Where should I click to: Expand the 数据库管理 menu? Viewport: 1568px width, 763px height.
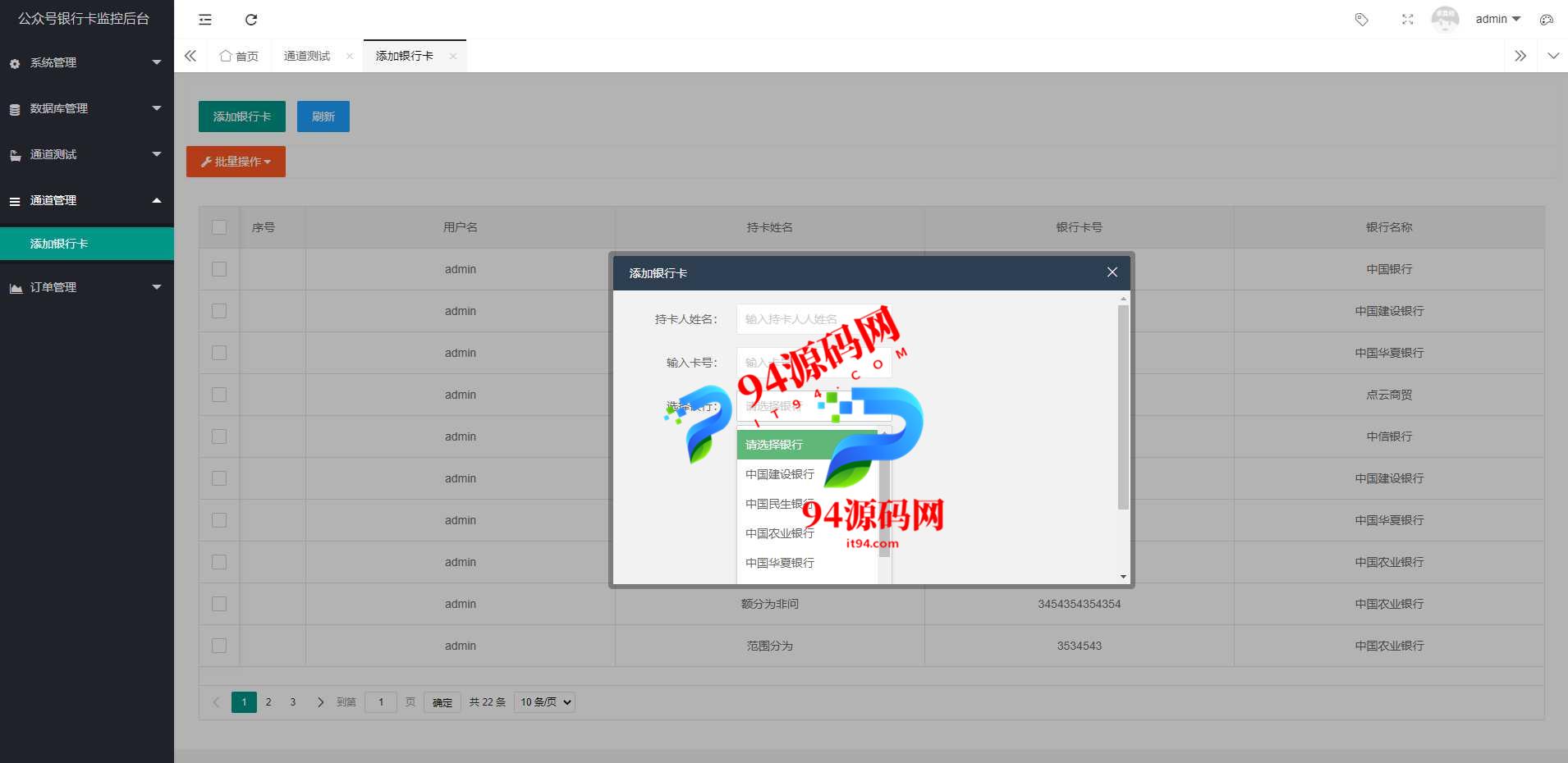[x=157, y=108]
